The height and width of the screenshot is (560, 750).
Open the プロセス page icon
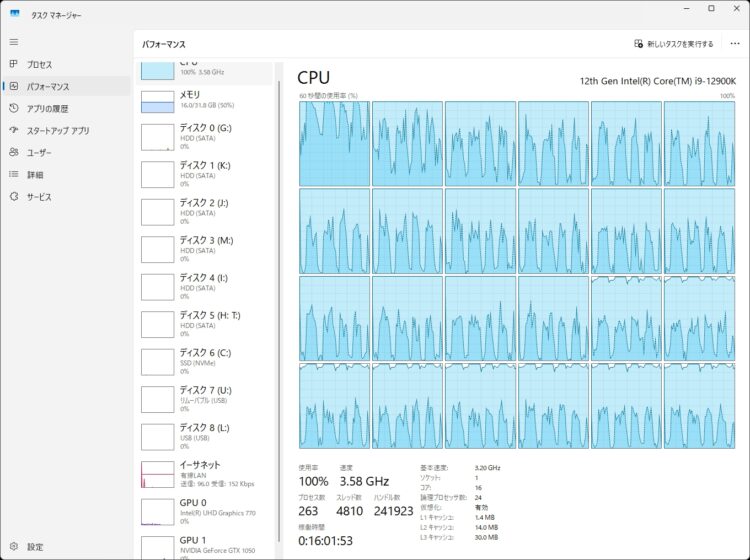tap(14, 64)
